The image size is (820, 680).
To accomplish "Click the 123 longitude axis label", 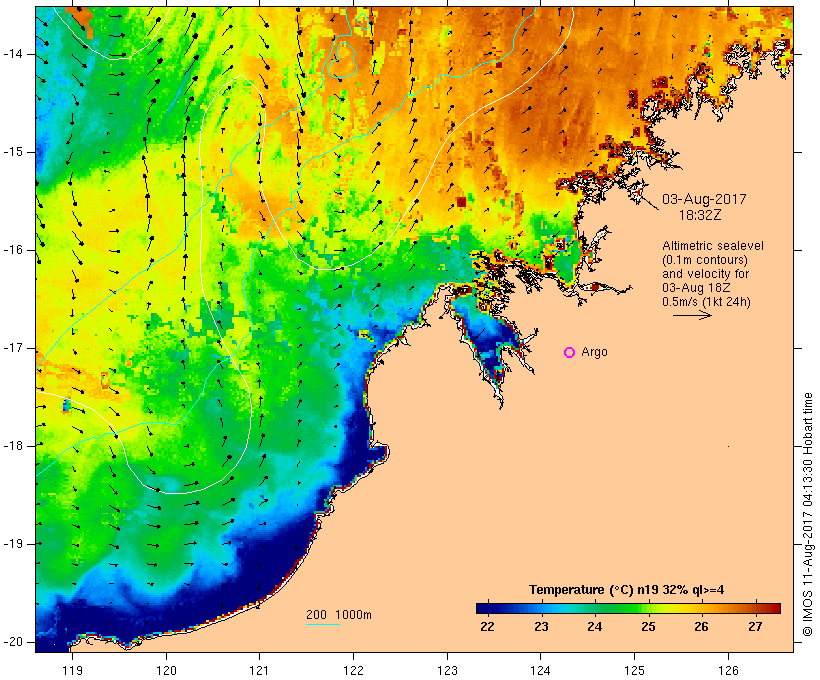I will coord(447,670).
